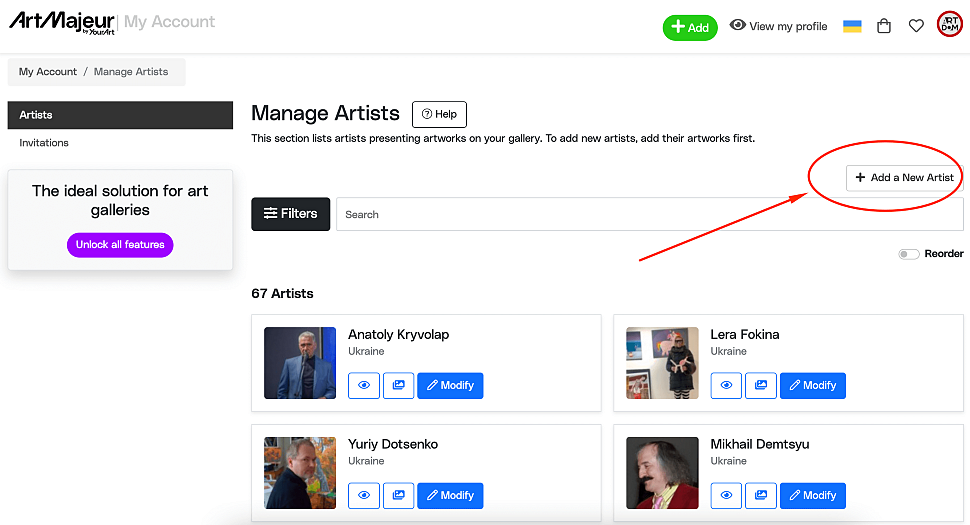View Anatoly Kryvolap's profile via eye icon
Image resolution: width=970 pixels, height=525 pixels.
pyautogui.click(x=364, y=385)
